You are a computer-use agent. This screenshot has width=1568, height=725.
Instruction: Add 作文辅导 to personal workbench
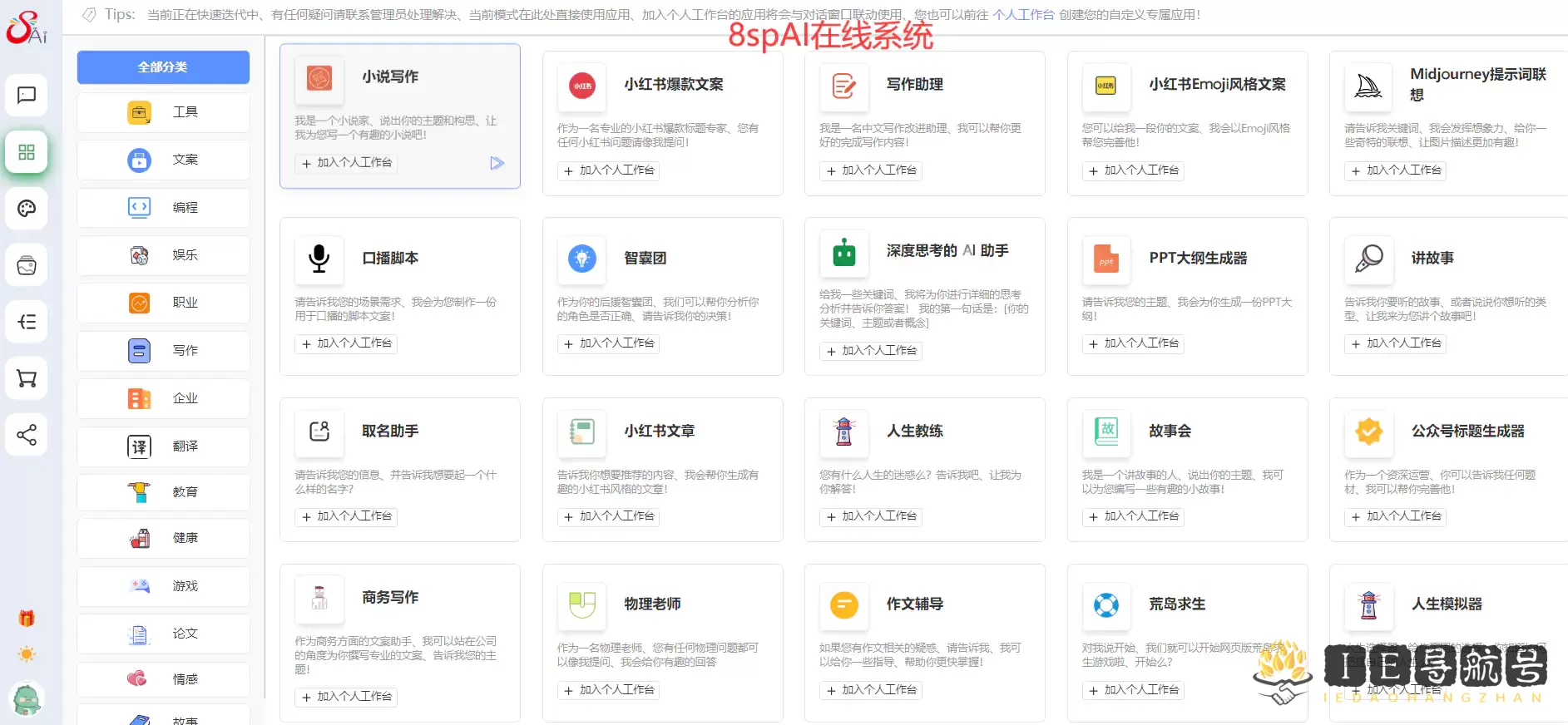pos(871,690)
